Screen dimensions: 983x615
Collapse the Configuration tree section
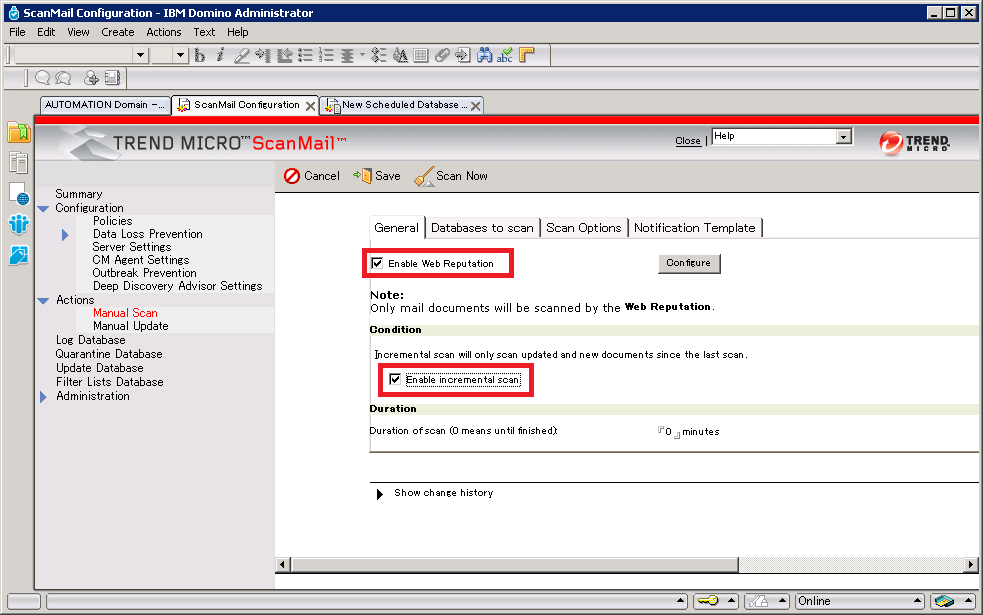(43, 209)
